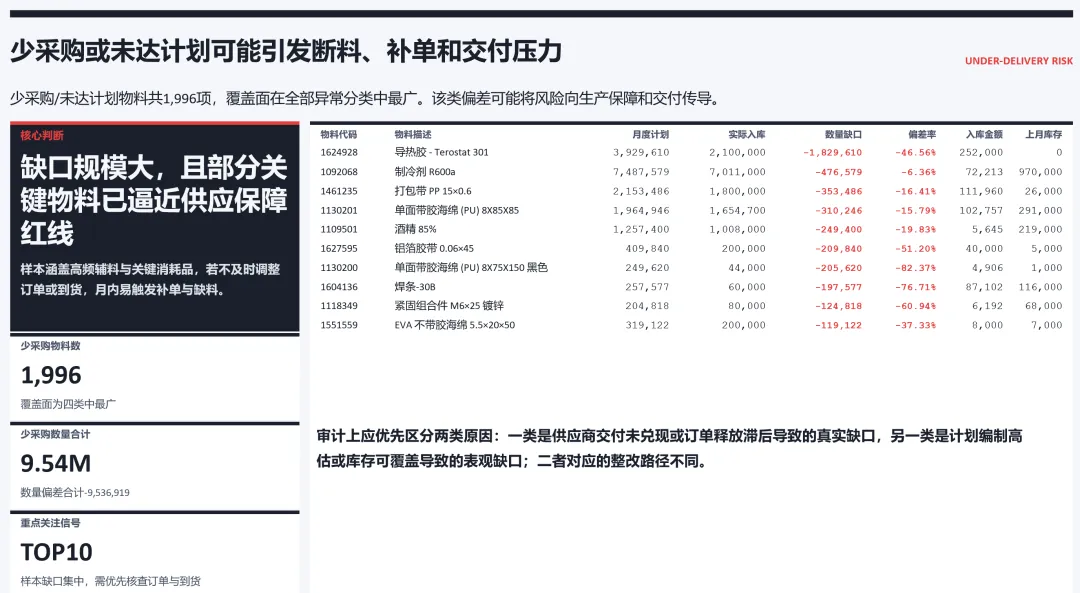
Task: Select material code 1461235
Action: tap(339, 191)
